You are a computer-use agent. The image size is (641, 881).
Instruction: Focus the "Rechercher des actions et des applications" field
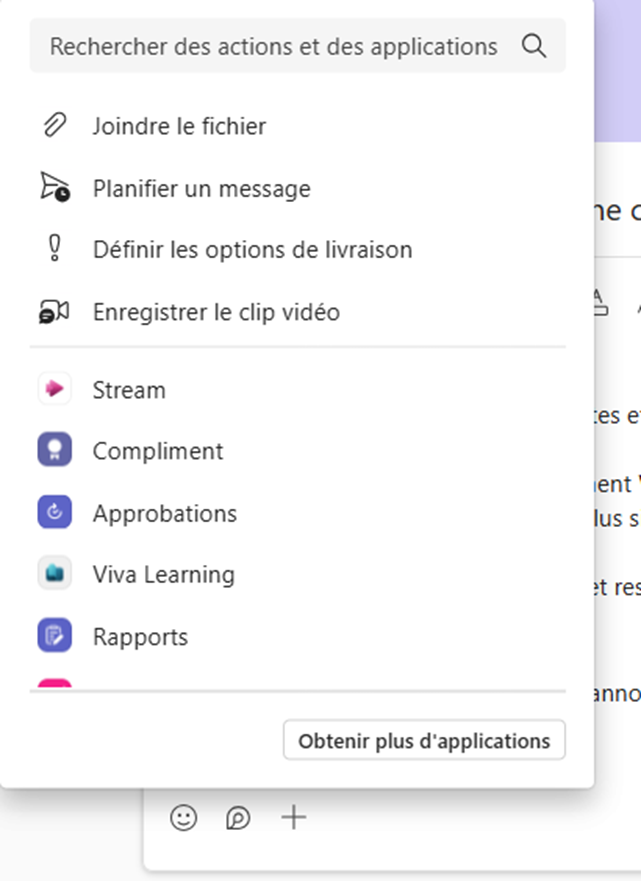(273, 46)
